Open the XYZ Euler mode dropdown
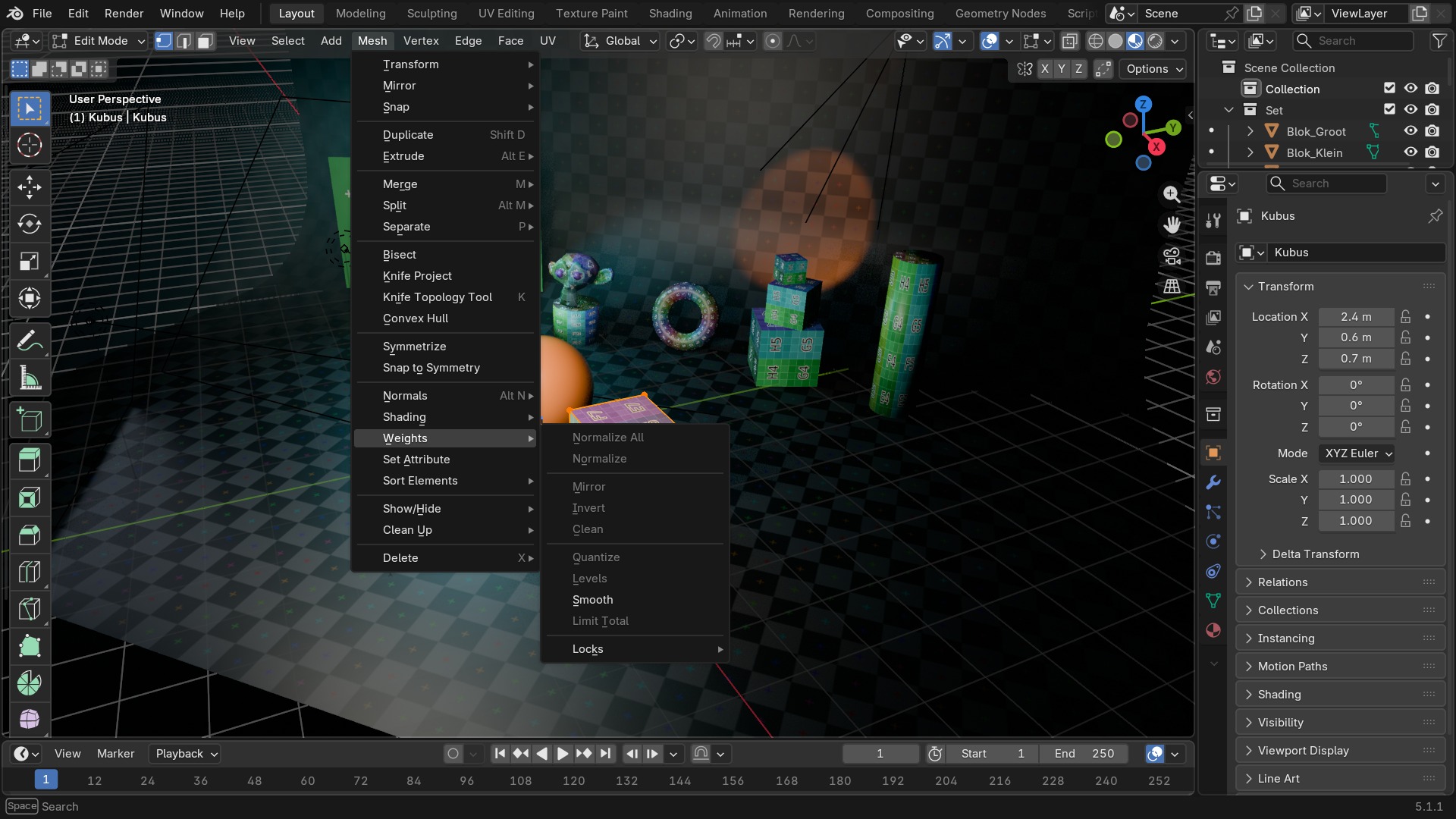This screenshot has height=819, width=1456. tap(1357, 453)
